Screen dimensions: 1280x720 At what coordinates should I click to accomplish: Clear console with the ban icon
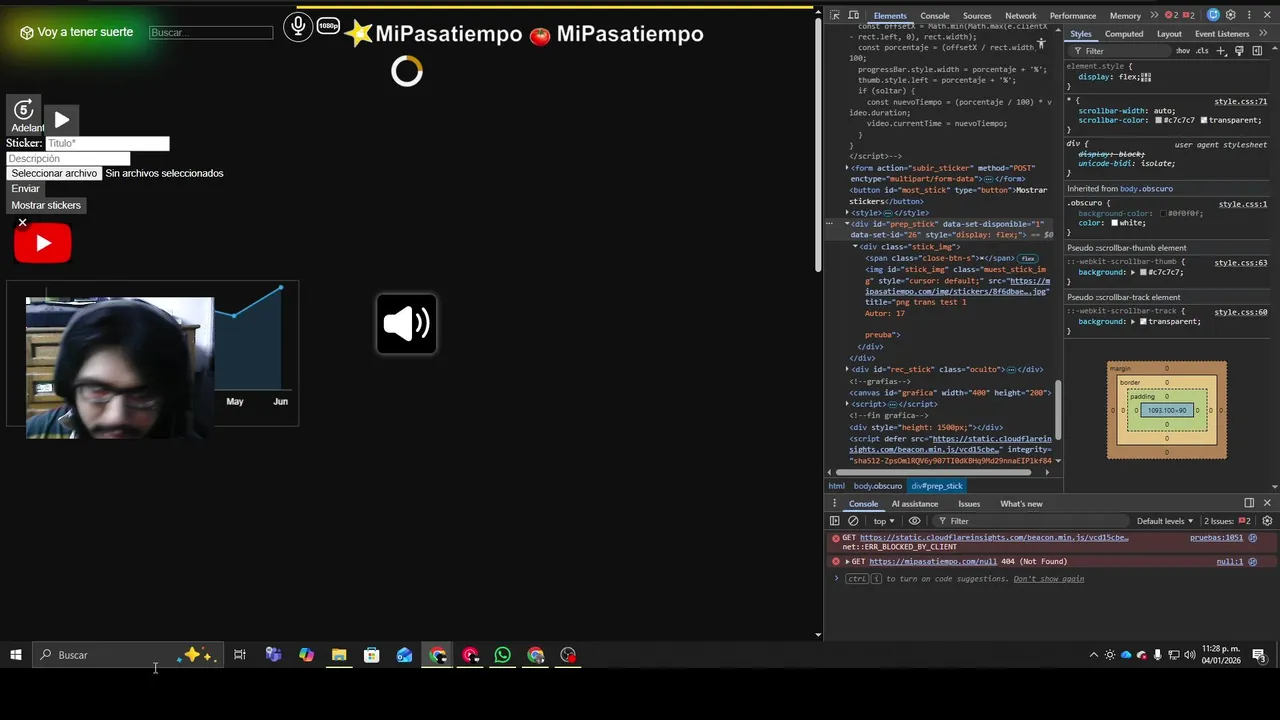[853, 521]
